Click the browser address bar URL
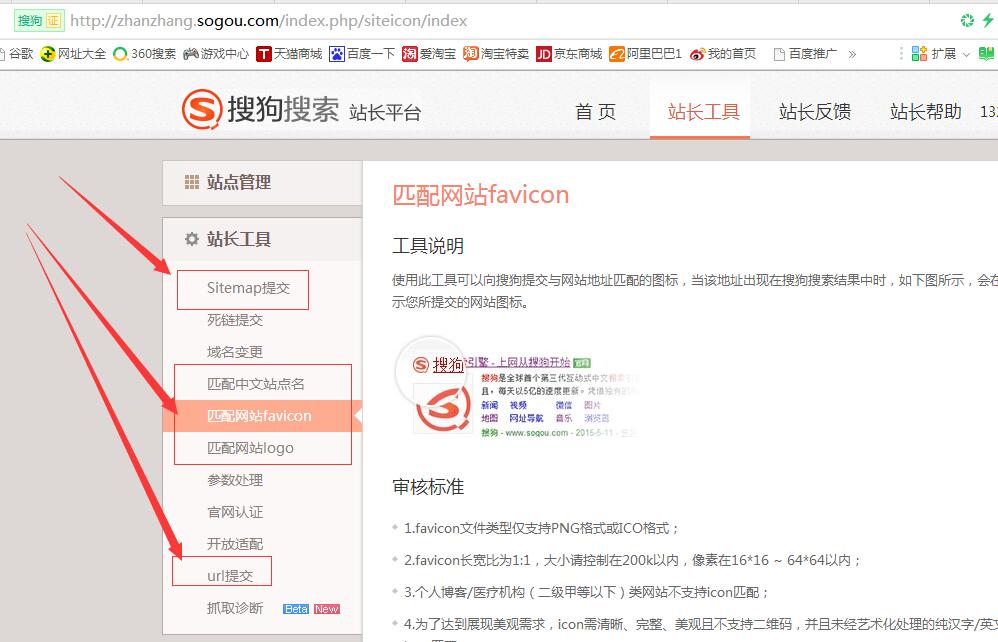 pos(268,21)
